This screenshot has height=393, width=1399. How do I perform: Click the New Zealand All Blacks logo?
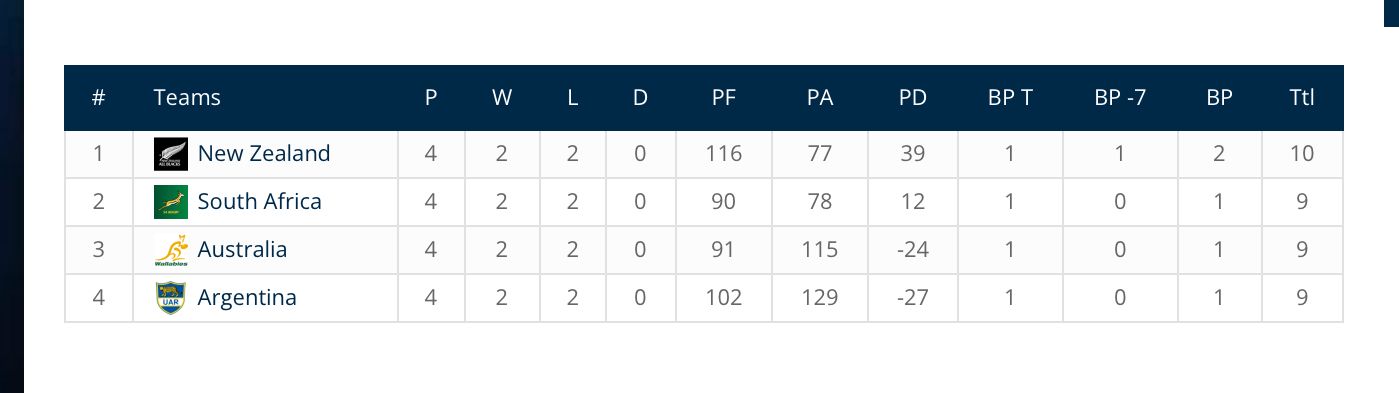click(x=170, y=154)
